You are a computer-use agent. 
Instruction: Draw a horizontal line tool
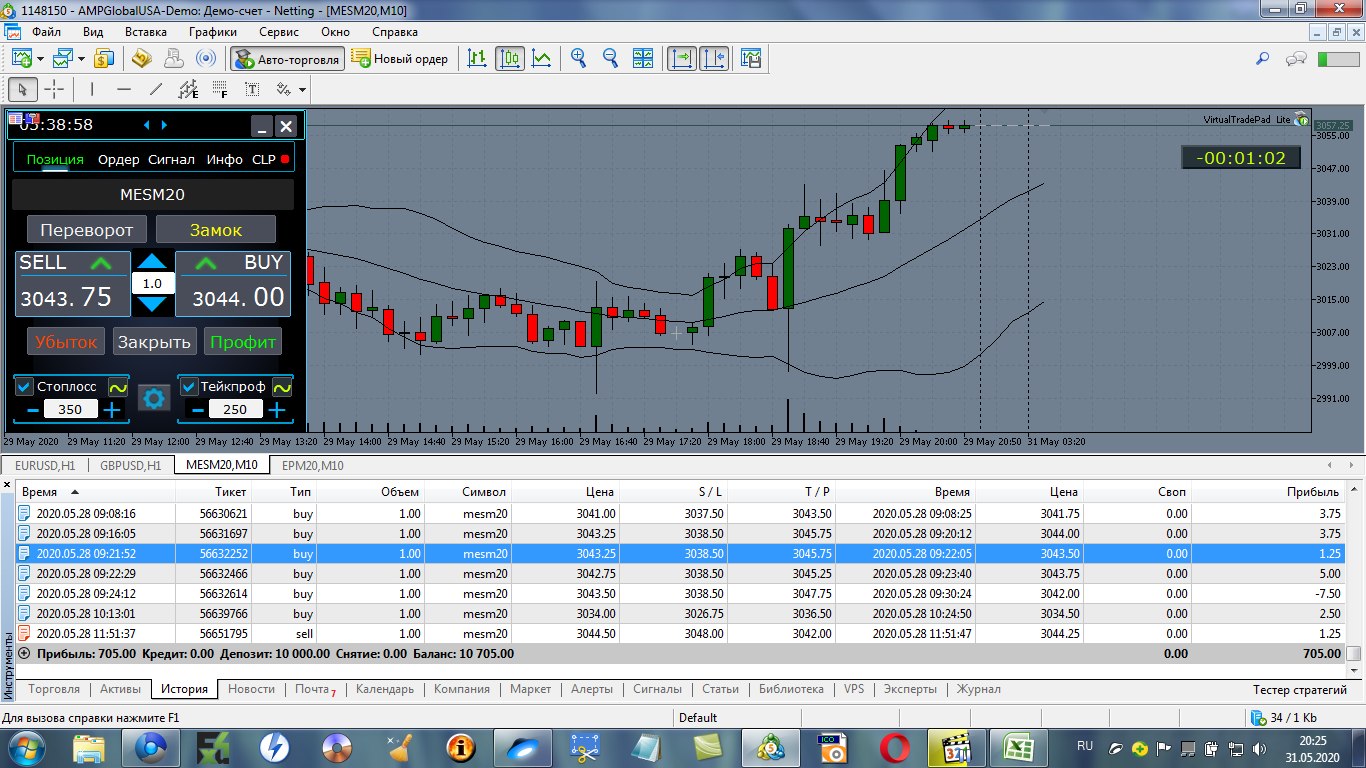[124, 89]
